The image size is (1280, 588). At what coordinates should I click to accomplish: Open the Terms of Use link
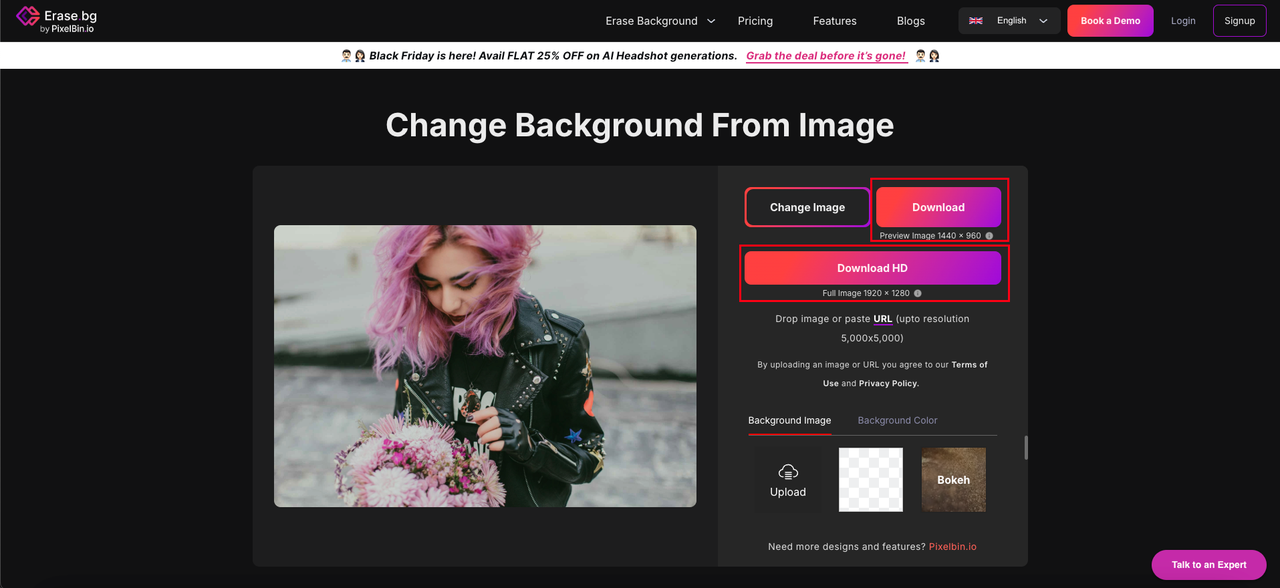pos(905,374)
